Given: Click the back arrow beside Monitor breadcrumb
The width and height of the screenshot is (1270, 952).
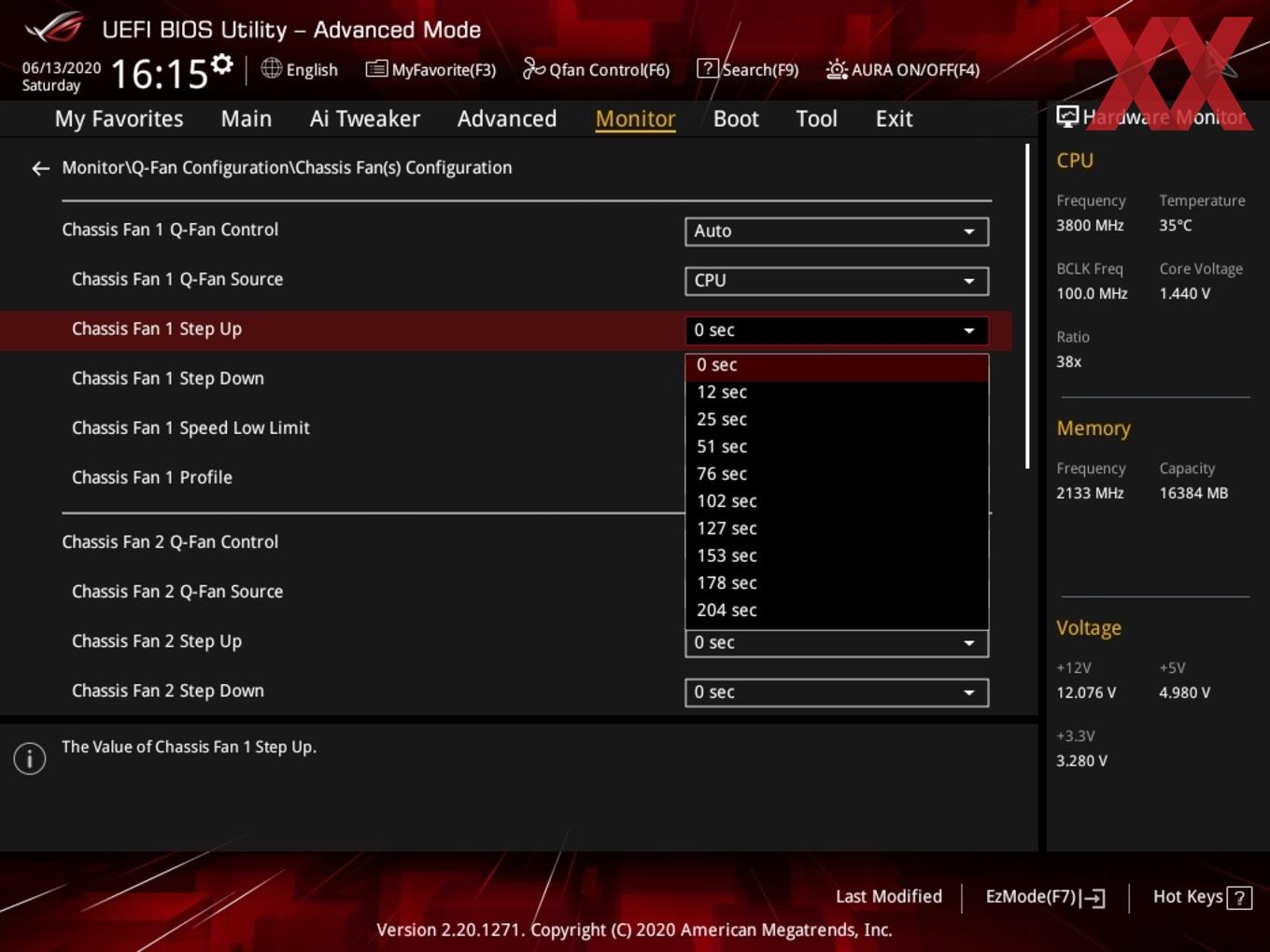Looking at the screenshot, I should tap(40, 168).
